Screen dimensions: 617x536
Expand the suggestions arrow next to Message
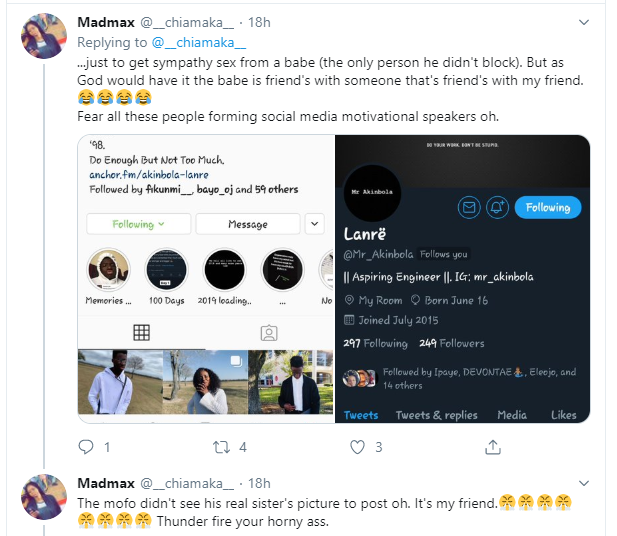[x=315, y=224]
